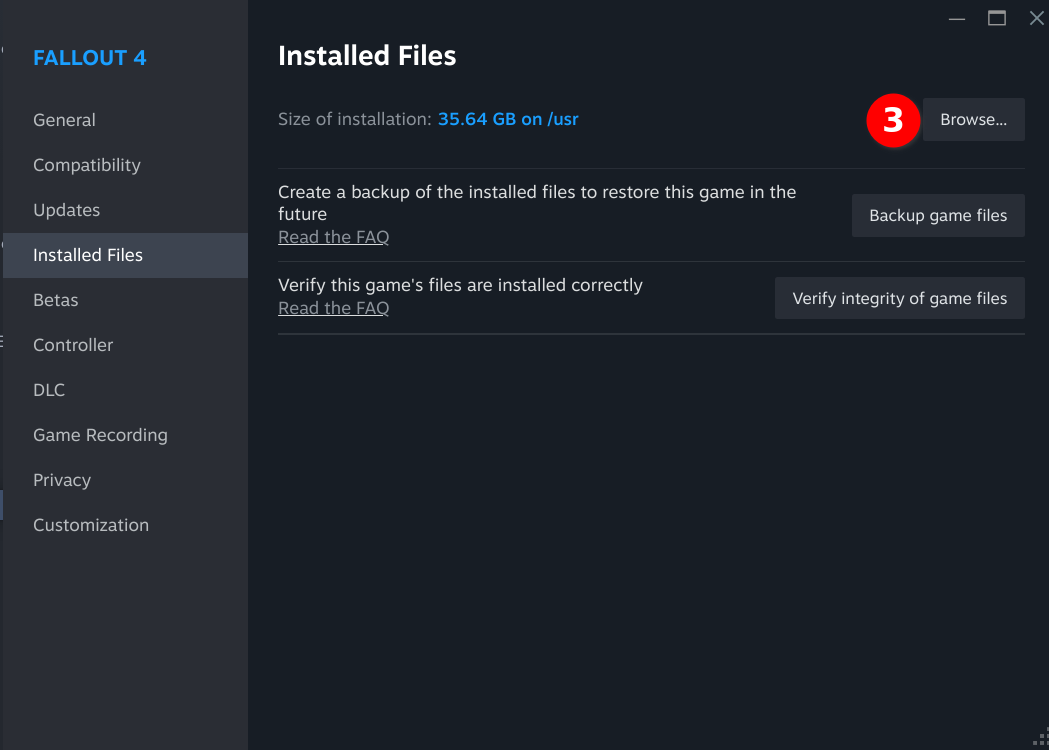Verify integrity of game files
Viewport: 1049px width, 750px height.
tap(900, 298)
